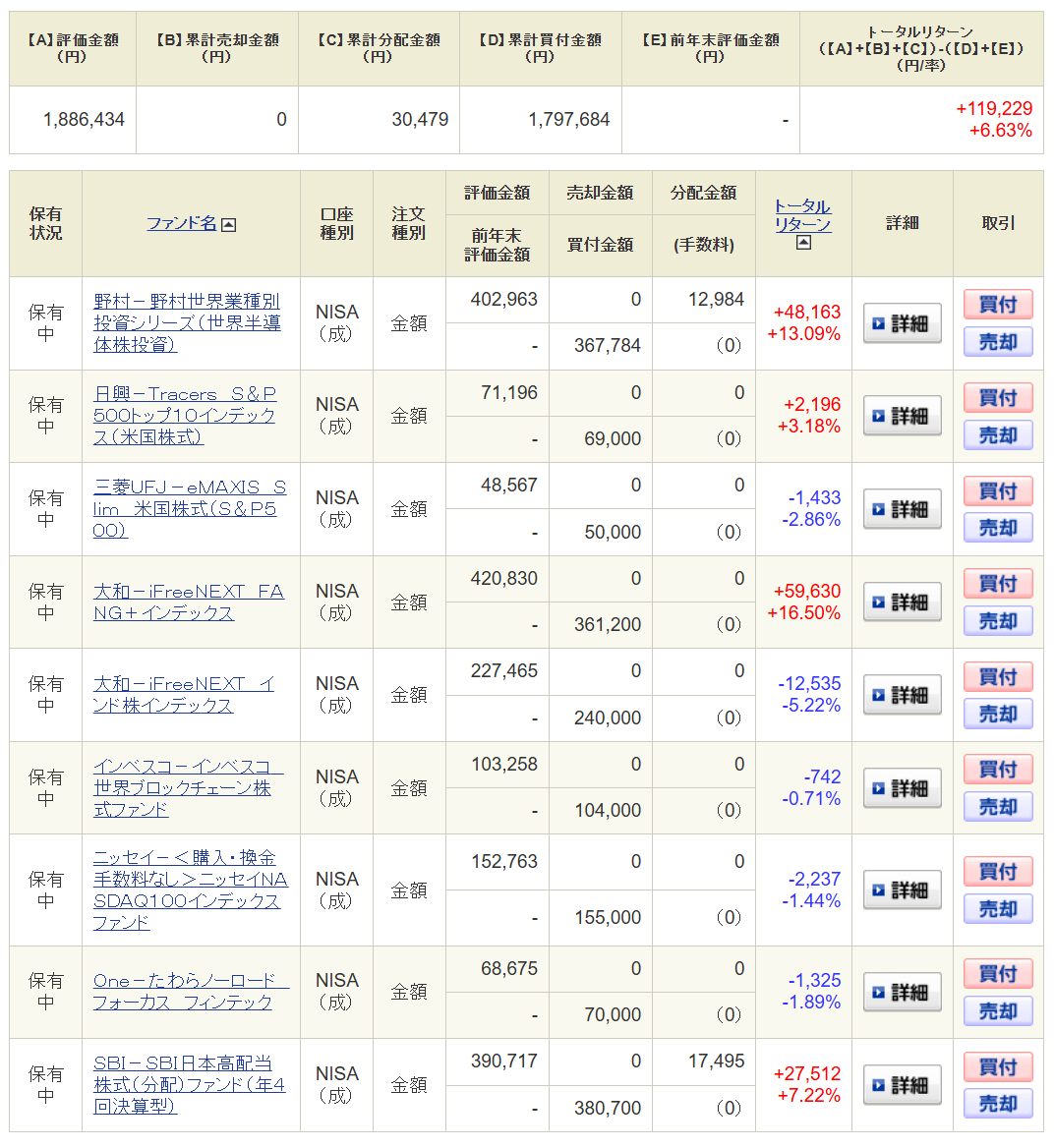Show 詳細 for インド株インデックス row

coord(903,695)
